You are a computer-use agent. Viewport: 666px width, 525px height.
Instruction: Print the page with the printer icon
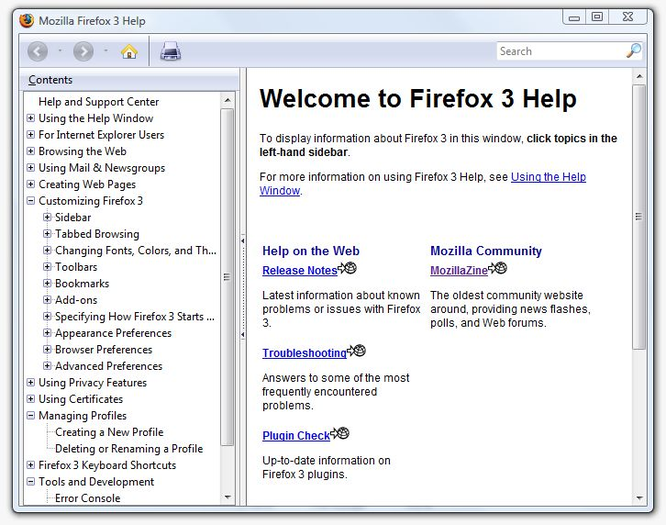(x=171, y=52)
